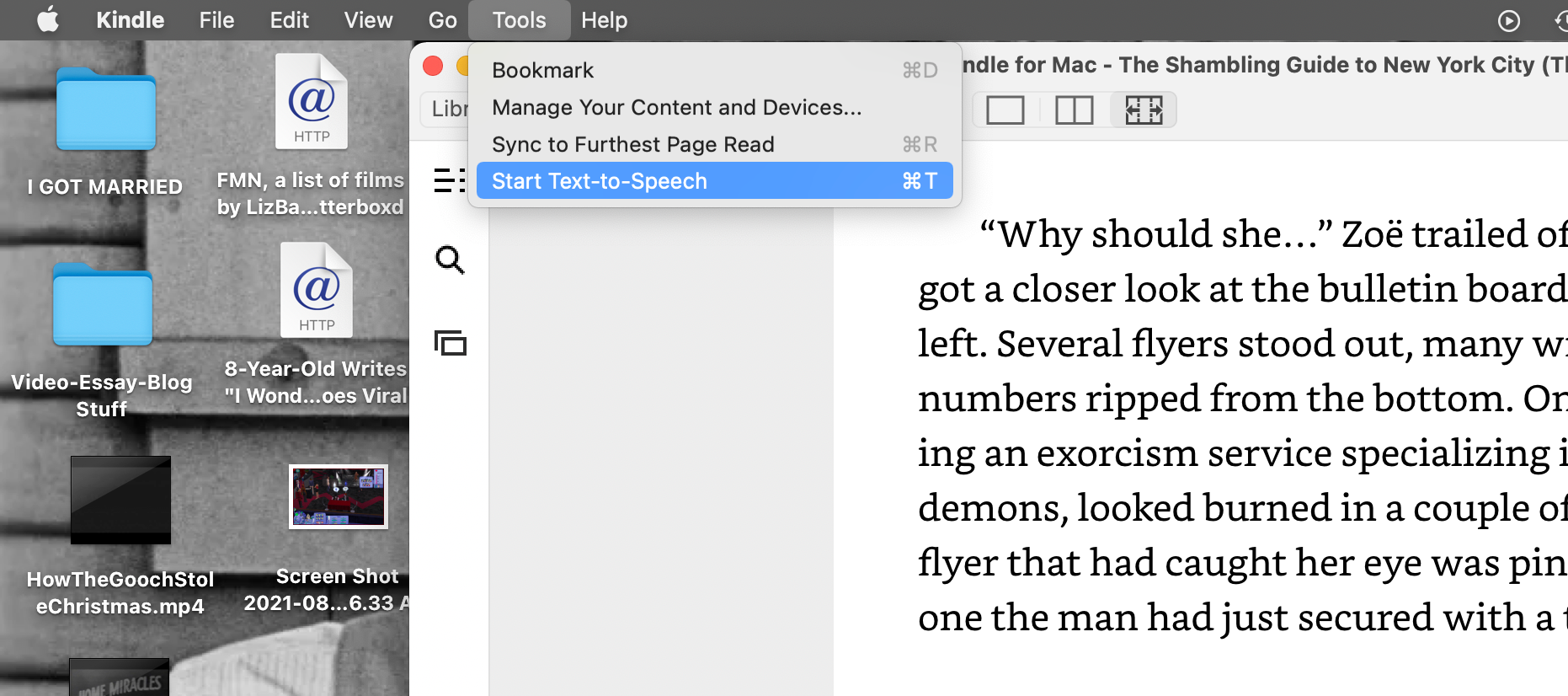Screen dimensions: 1568x696
Task: Switch to two-column page layout
Action: tap(1074, 110)
